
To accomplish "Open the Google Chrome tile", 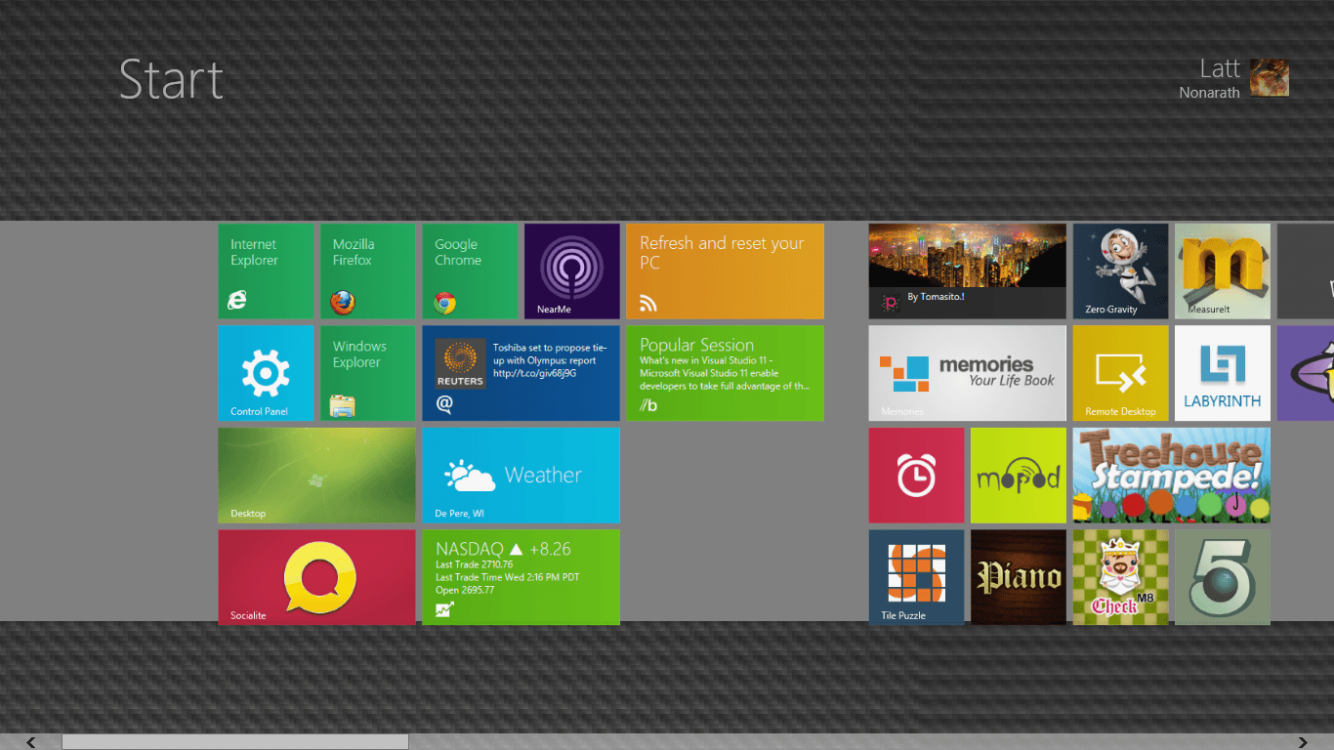I will pos(469,271).
